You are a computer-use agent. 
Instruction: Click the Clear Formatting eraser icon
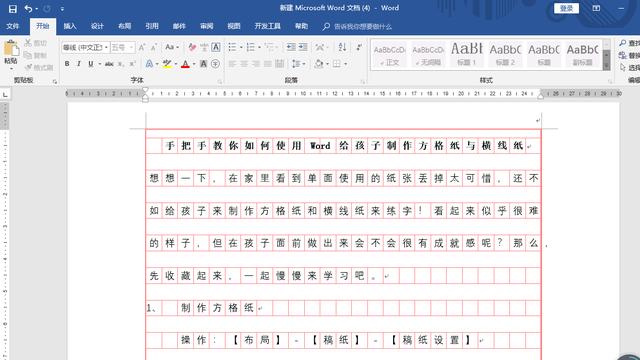tap(192, 47)
